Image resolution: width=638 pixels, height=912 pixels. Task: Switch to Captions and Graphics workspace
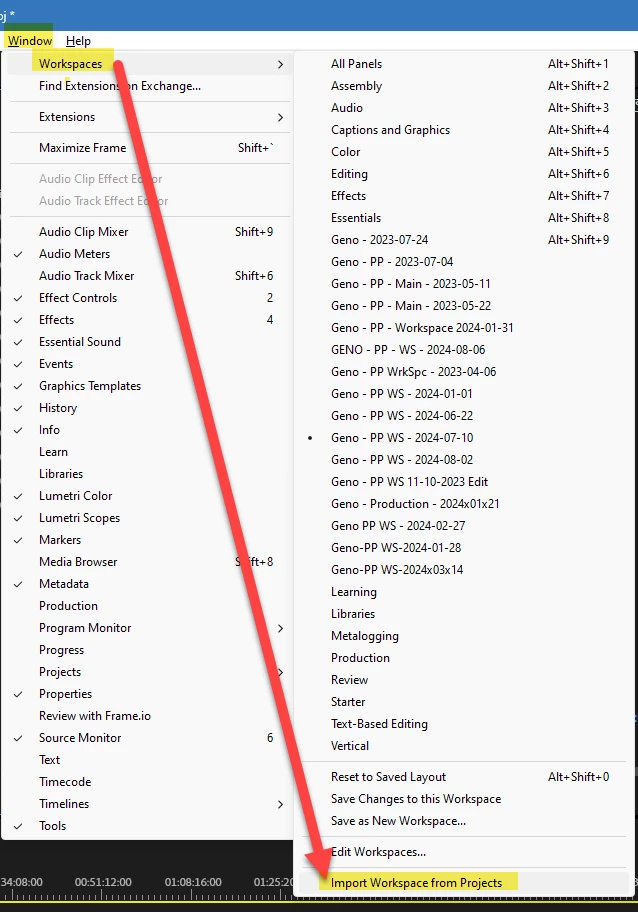[464, 130]
